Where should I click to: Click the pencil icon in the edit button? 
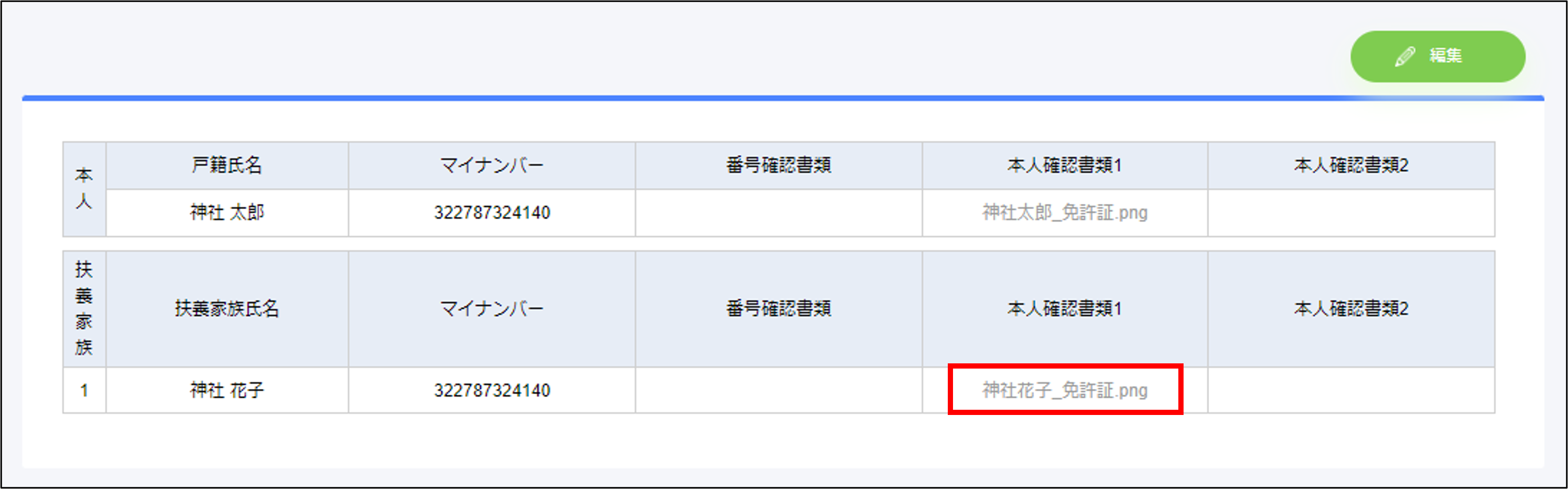[x=1405, y=56]
